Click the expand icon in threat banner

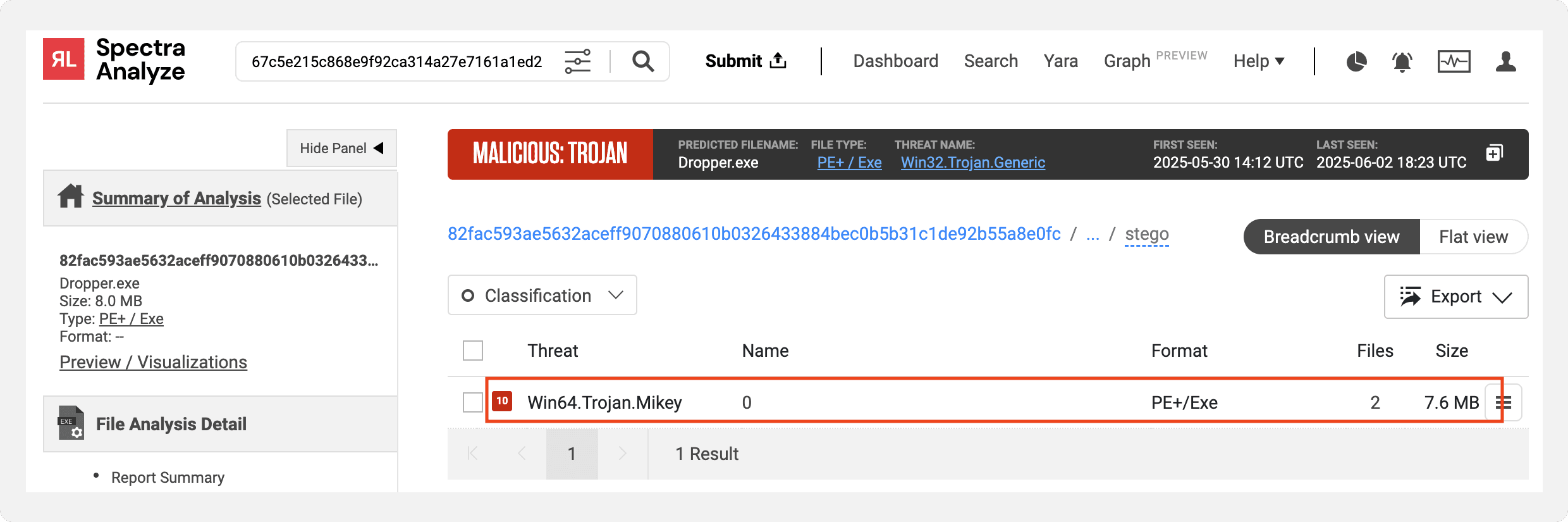click(x=1494, y=153)
